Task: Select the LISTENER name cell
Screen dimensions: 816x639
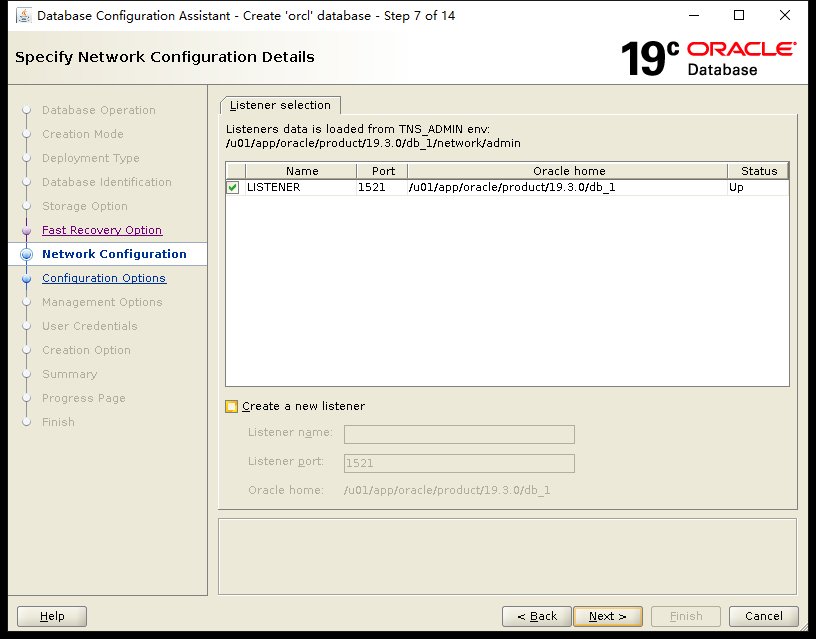Action: 301,187
